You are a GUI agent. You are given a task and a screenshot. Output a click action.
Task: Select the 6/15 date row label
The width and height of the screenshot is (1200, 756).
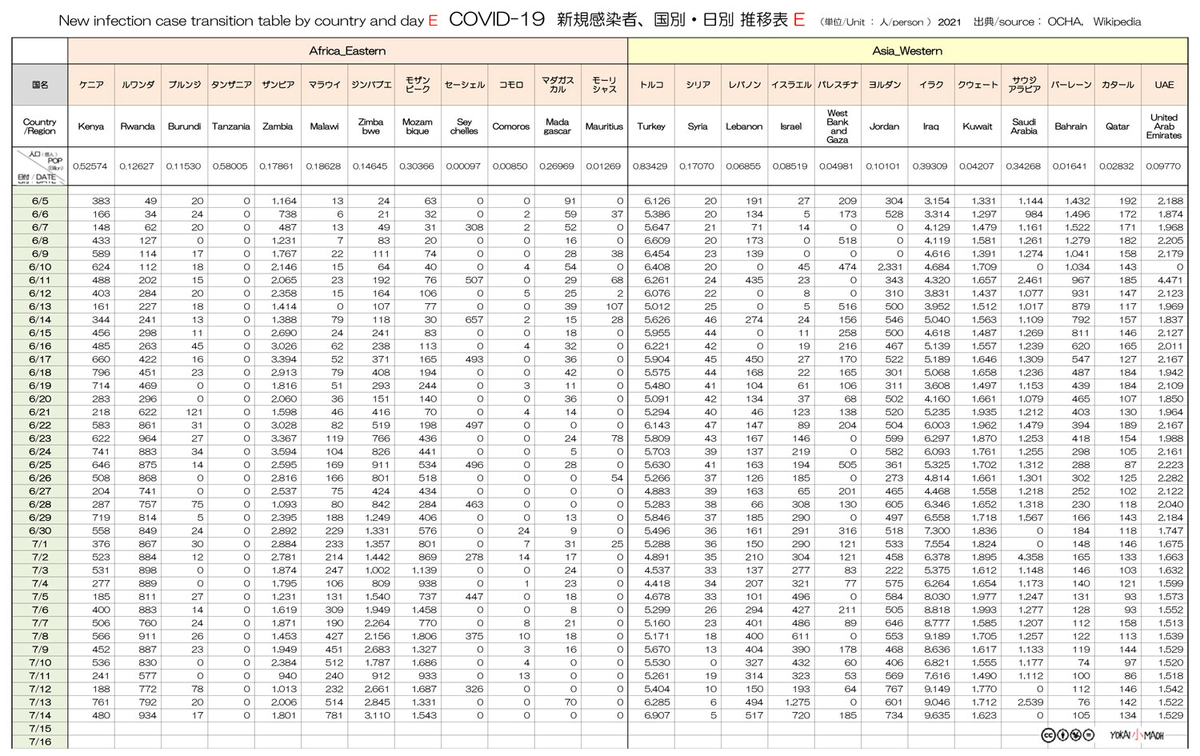40,332
